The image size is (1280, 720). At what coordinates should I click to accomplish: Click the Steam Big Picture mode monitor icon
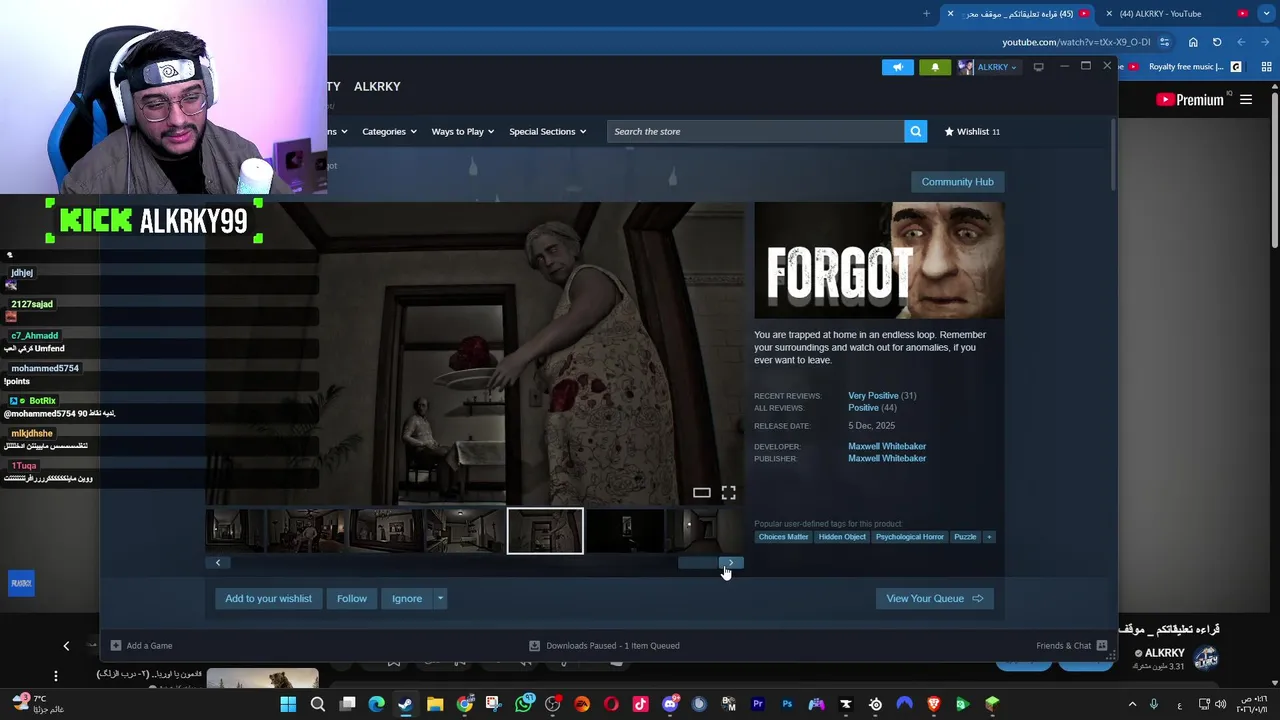tap(1038, 67)
